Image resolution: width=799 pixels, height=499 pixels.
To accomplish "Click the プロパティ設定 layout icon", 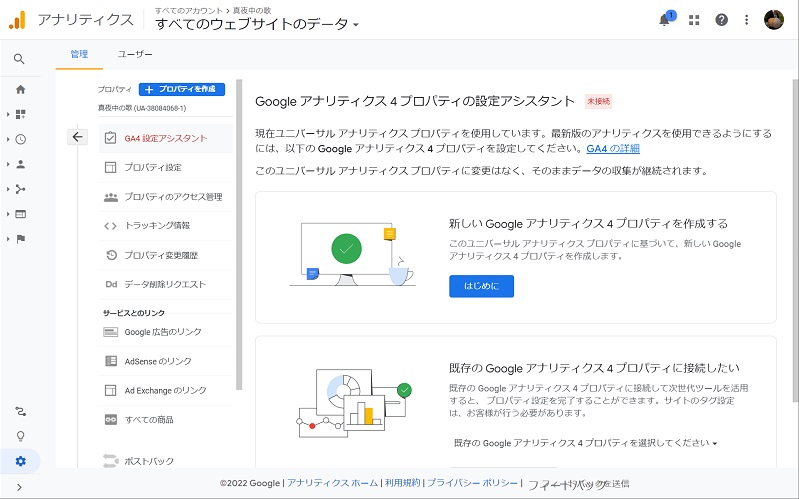I will (x=111, y=167).
